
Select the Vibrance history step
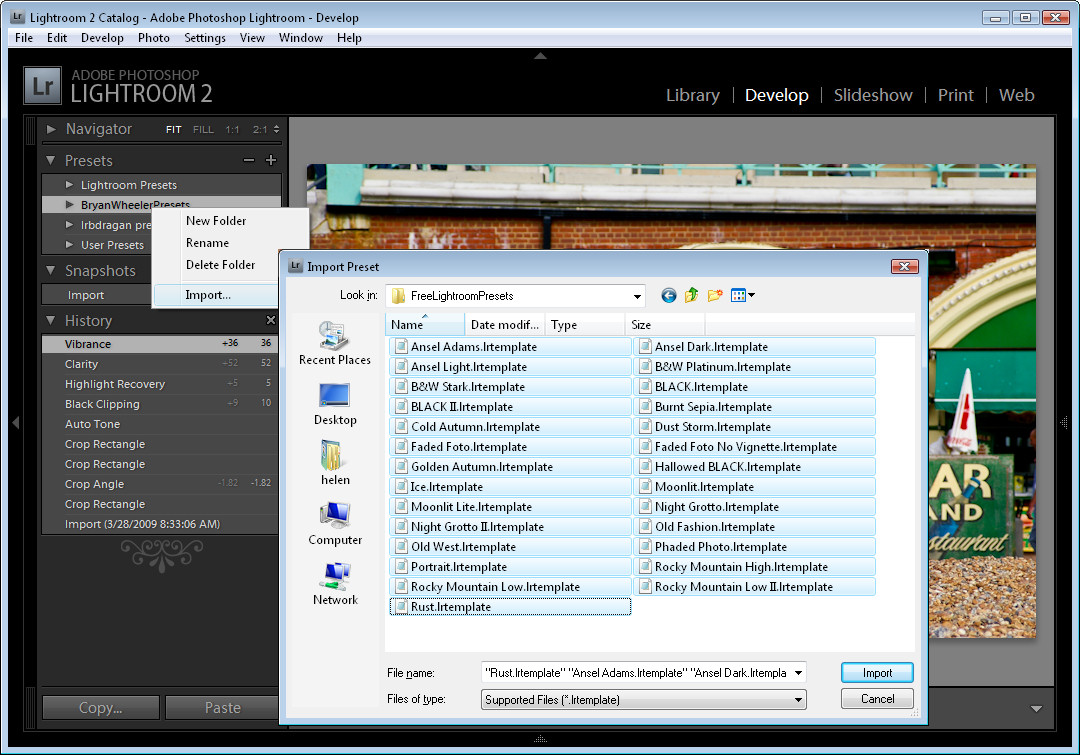click(160, 344)
